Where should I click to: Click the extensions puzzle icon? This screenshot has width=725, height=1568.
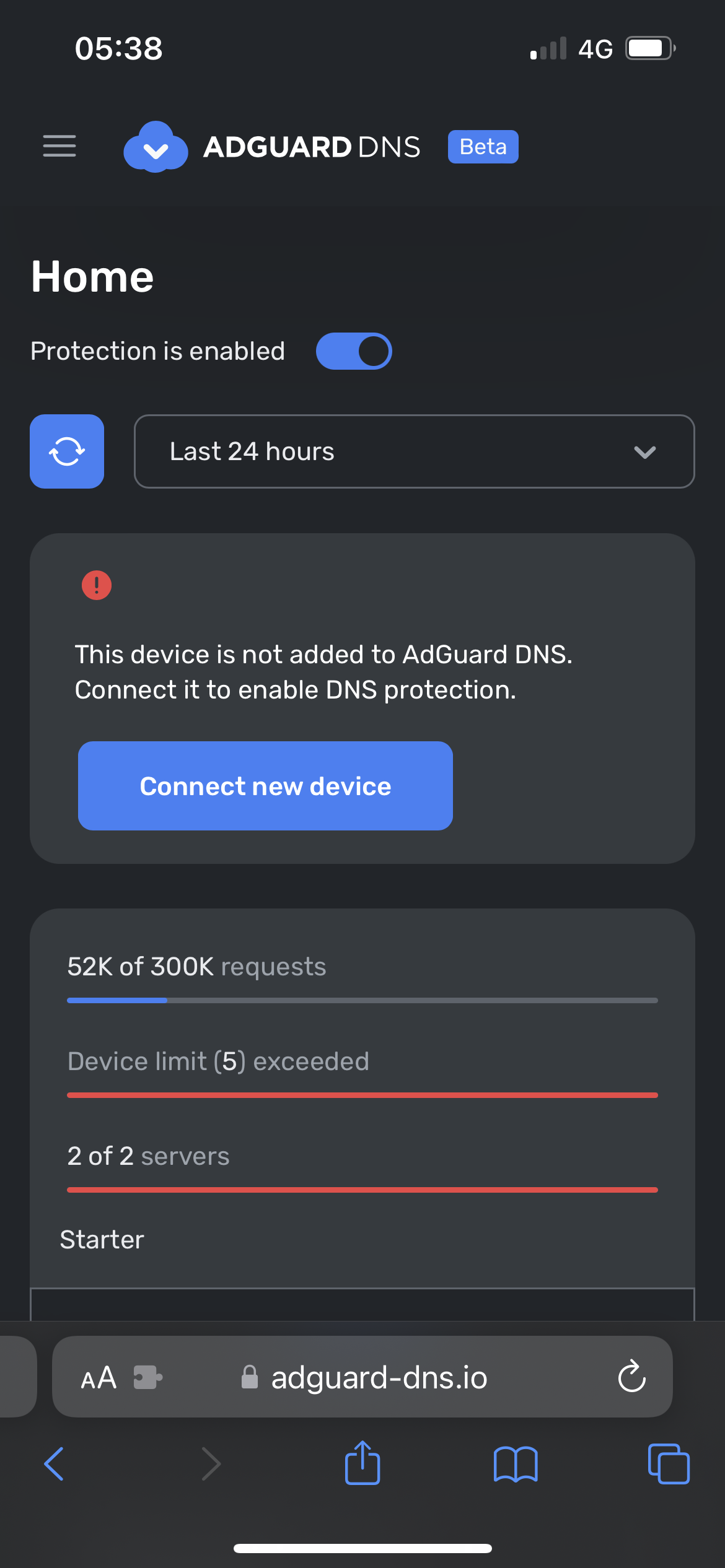(147, 1377)
